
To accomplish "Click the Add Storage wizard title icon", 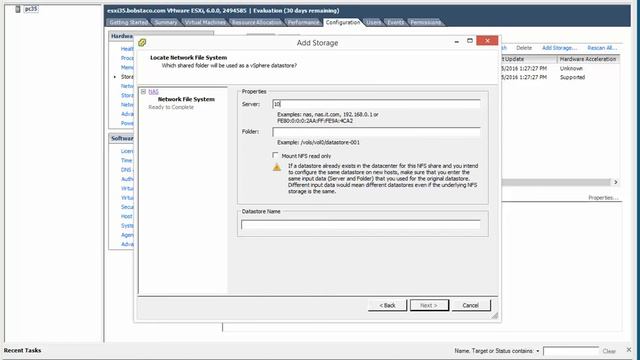I will [142, 42].
